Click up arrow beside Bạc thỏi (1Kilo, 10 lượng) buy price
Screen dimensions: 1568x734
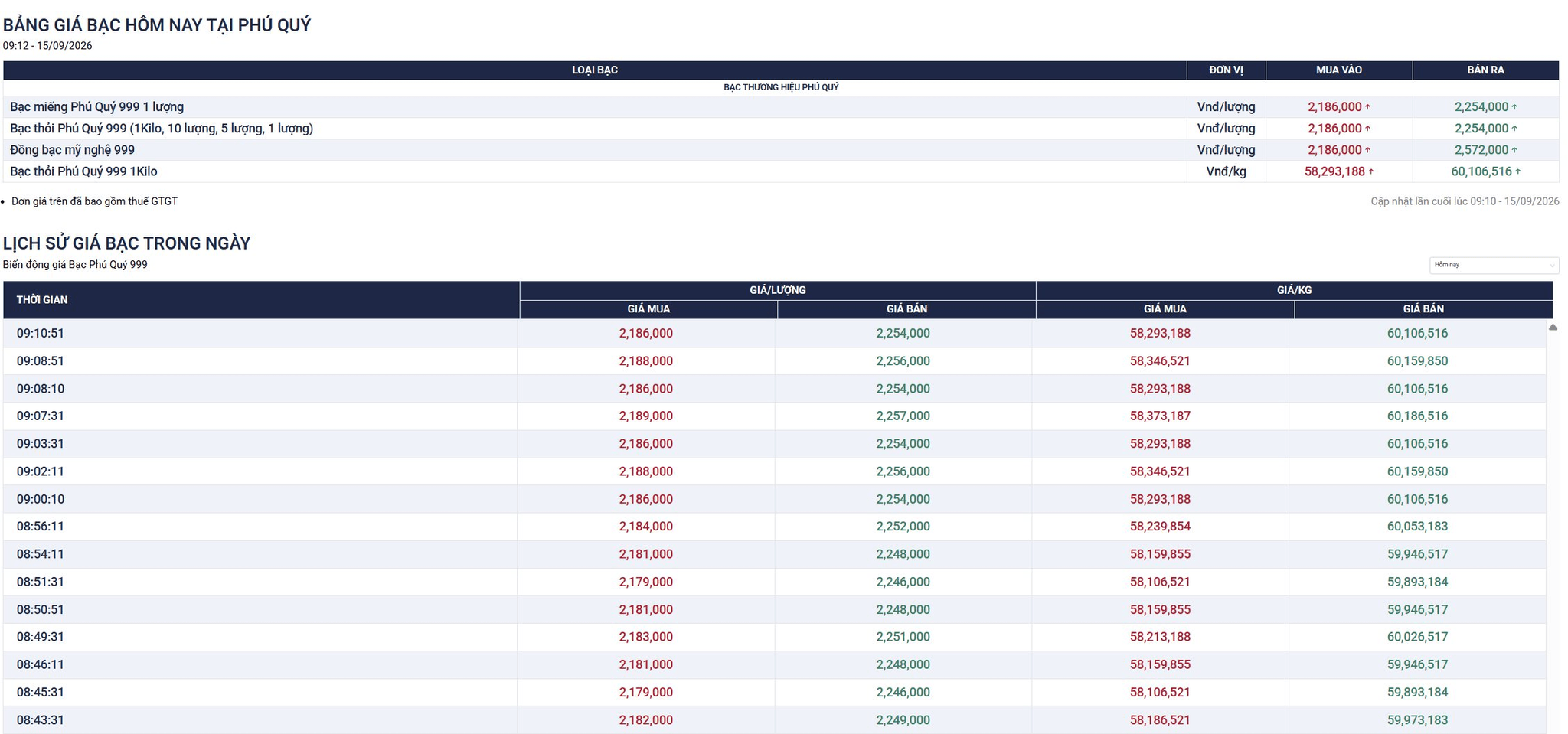coord(1368,129)
